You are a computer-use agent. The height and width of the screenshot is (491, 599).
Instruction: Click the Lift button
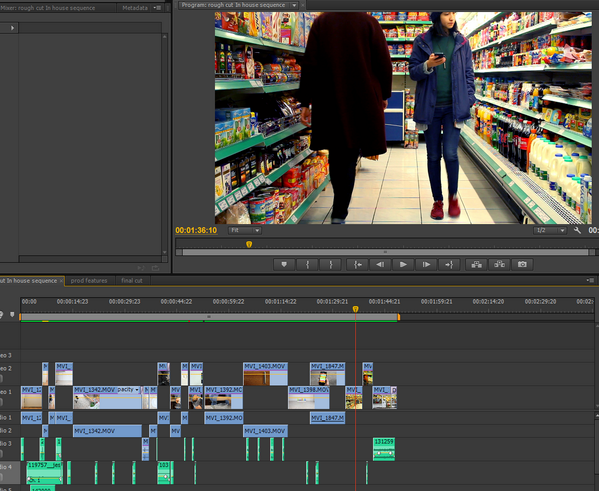[476, 264]
